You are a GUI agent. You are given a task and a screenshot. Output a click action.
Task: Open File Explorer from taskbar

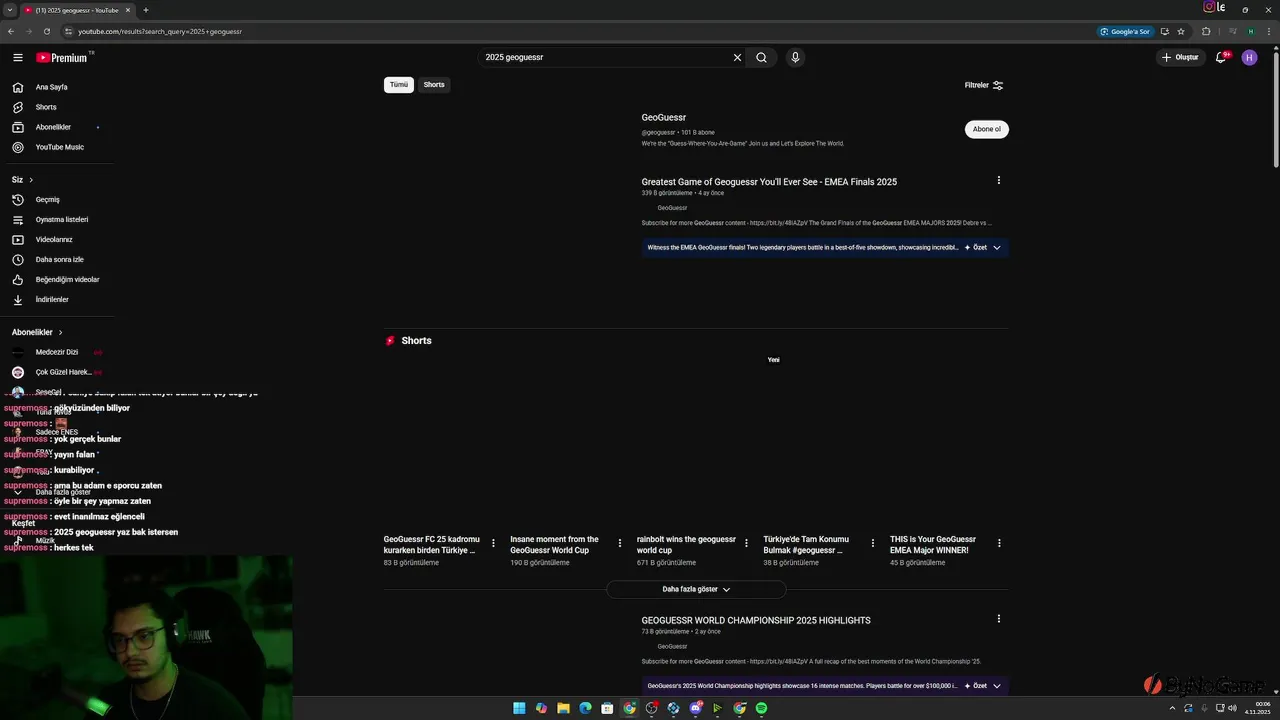point(563,708)
